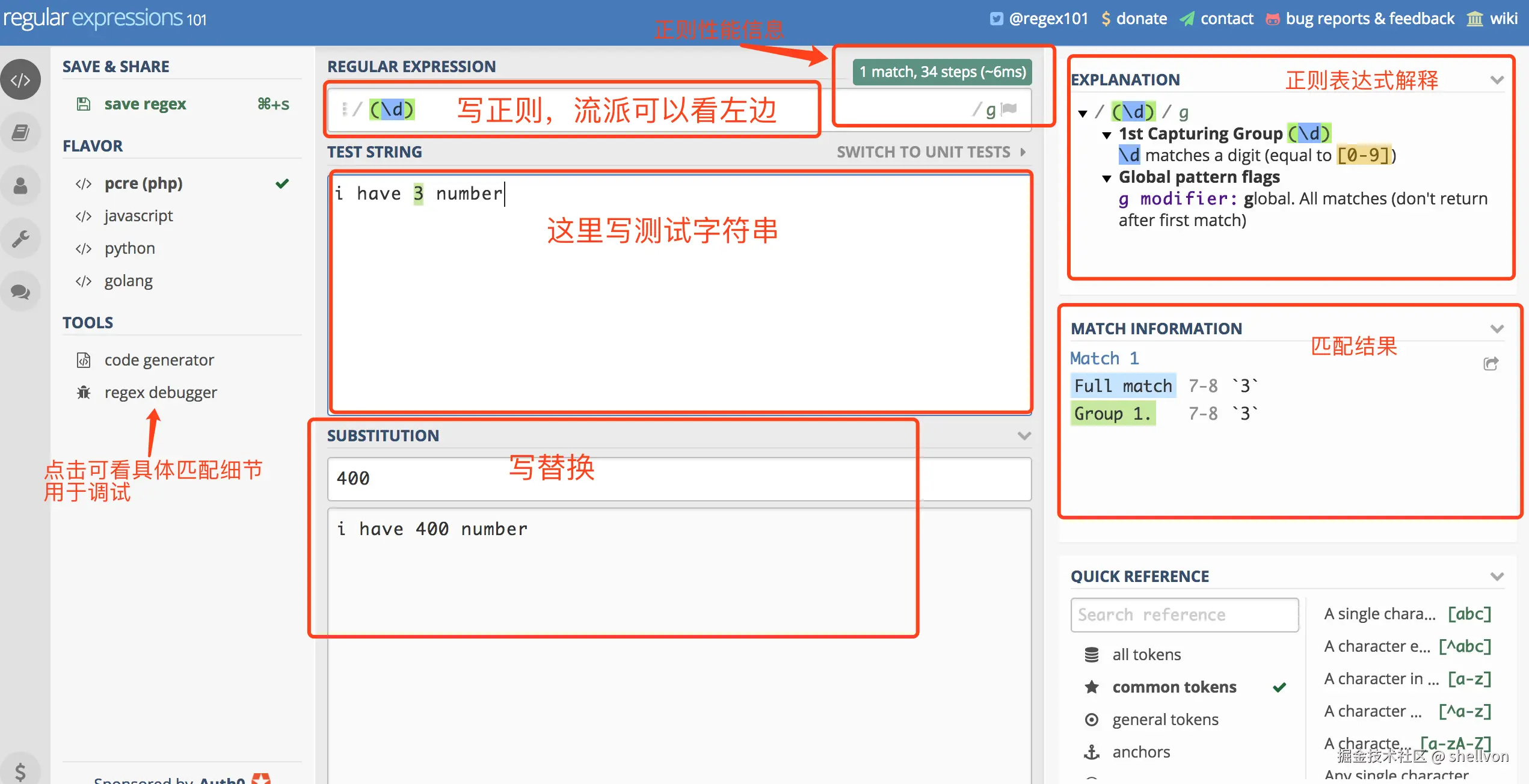Collapse the 1st Capturing Group explanation
The image size is (1529, 784).
point(1107,135)
